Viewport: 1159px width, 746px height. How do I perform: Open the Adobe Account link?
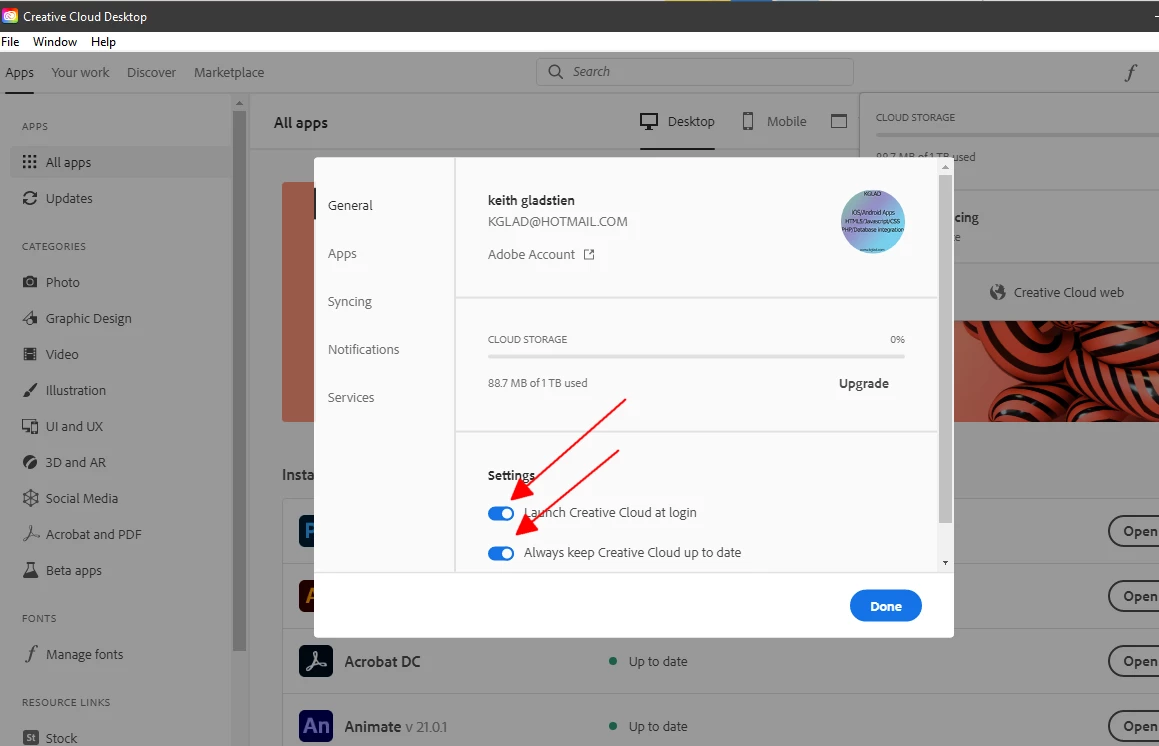(531, 254)
